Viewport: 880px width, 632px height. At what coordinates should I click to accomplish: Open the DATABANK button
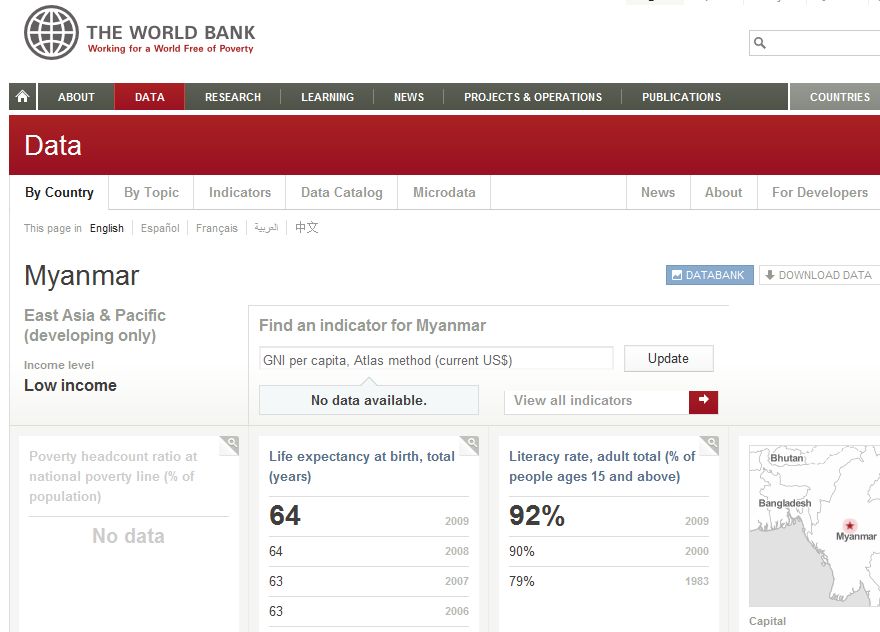point(709,275)
